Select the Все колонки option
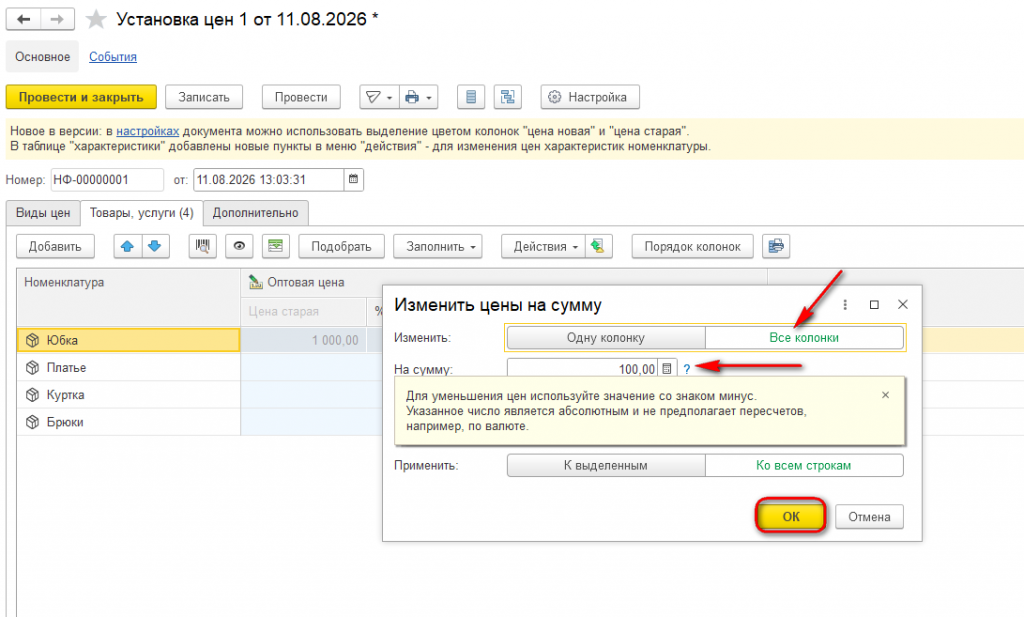 click(804, 338)
